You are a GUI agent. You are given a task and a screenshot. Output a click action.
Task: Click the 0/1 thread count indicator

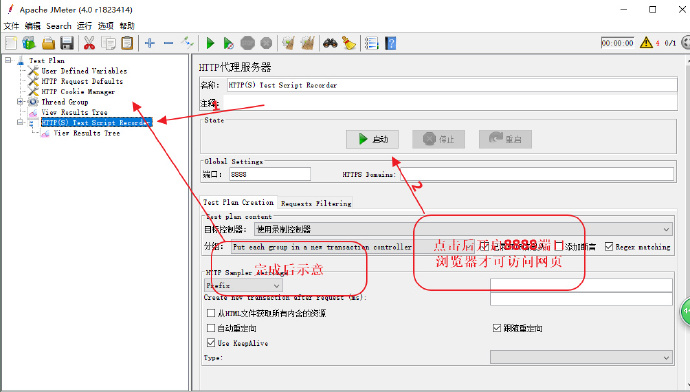pyautogui.click(x=670, y=43)
